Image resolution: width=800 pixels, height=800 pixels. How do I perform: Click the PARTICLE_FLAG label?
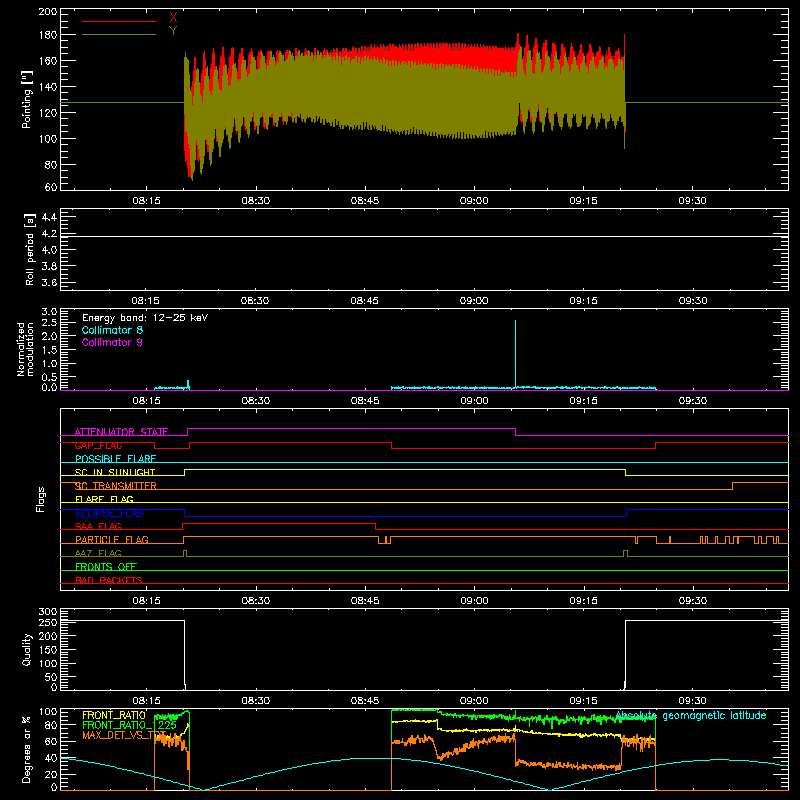click(x=112, y=540)
